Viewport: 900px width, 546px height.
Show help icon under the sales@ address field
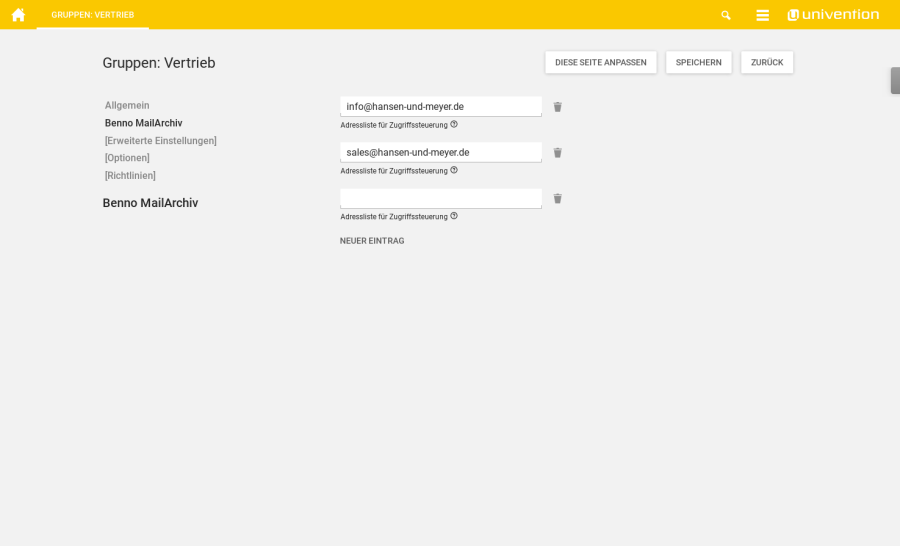coord(454,170)
